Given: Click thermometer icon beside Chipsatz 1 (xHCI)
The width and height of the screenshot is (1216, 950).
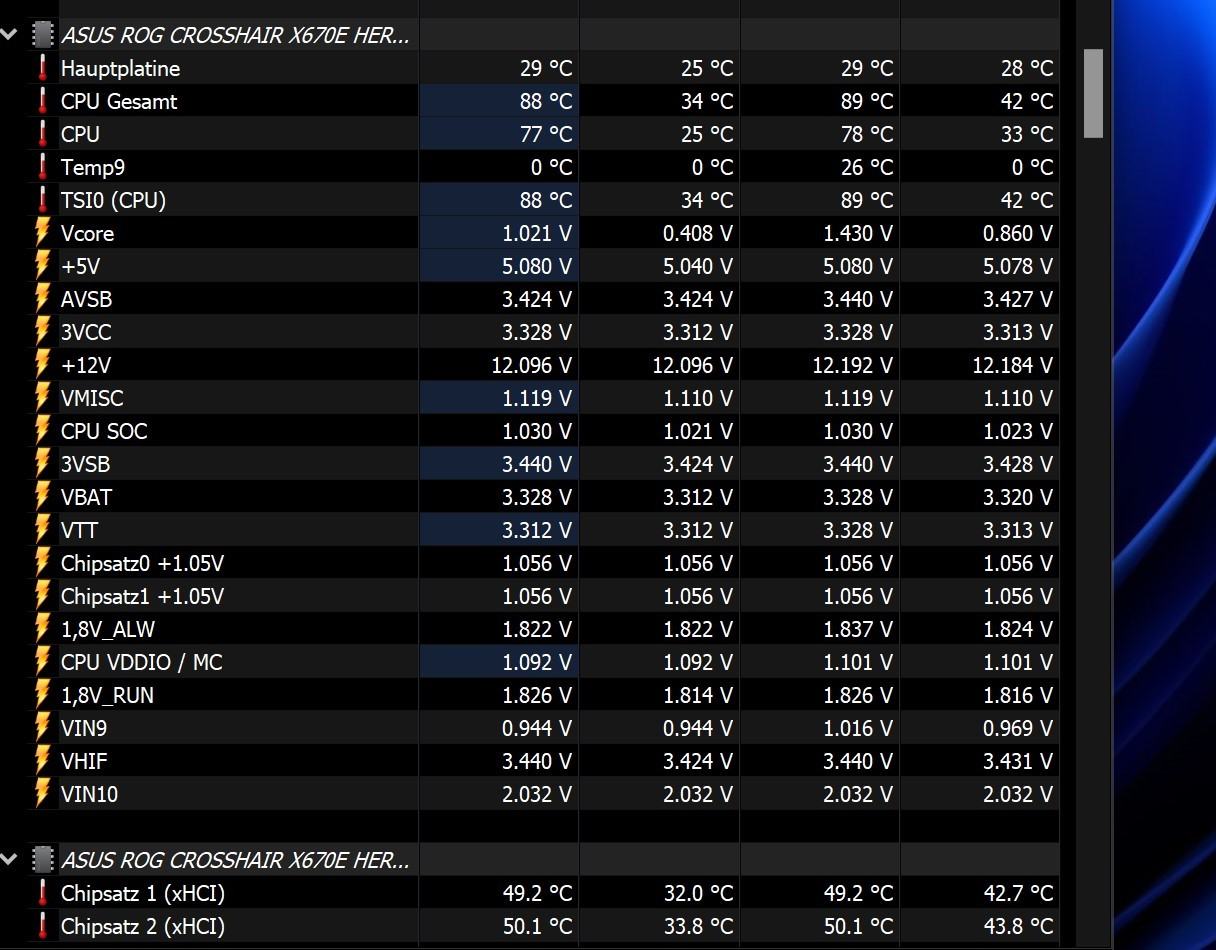Looking at the screenshot, I should click(42, 893).
